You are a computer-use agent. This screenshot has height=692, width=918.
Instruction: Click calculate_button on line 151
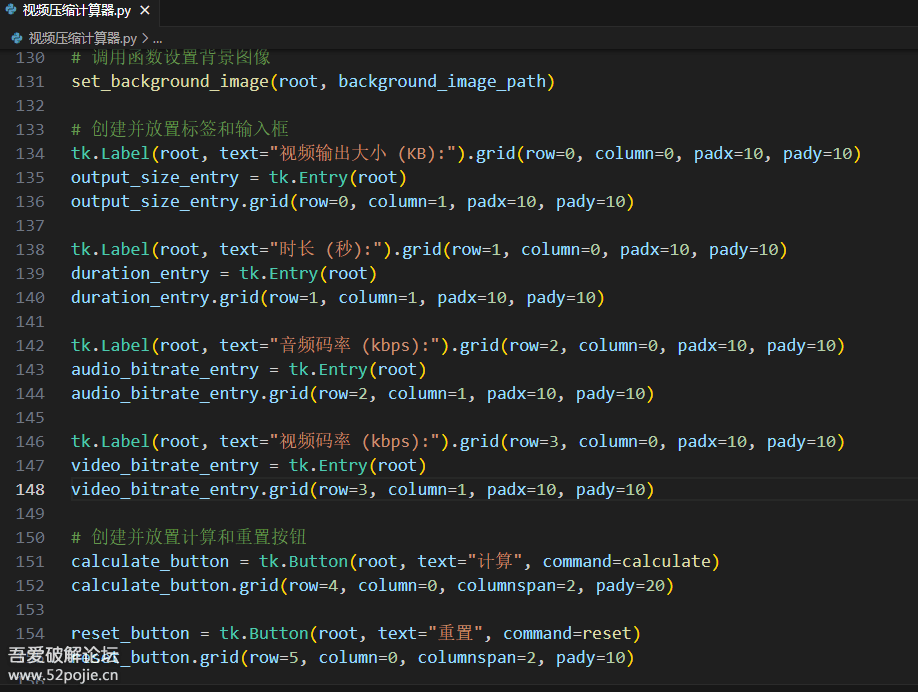[150, 562]
